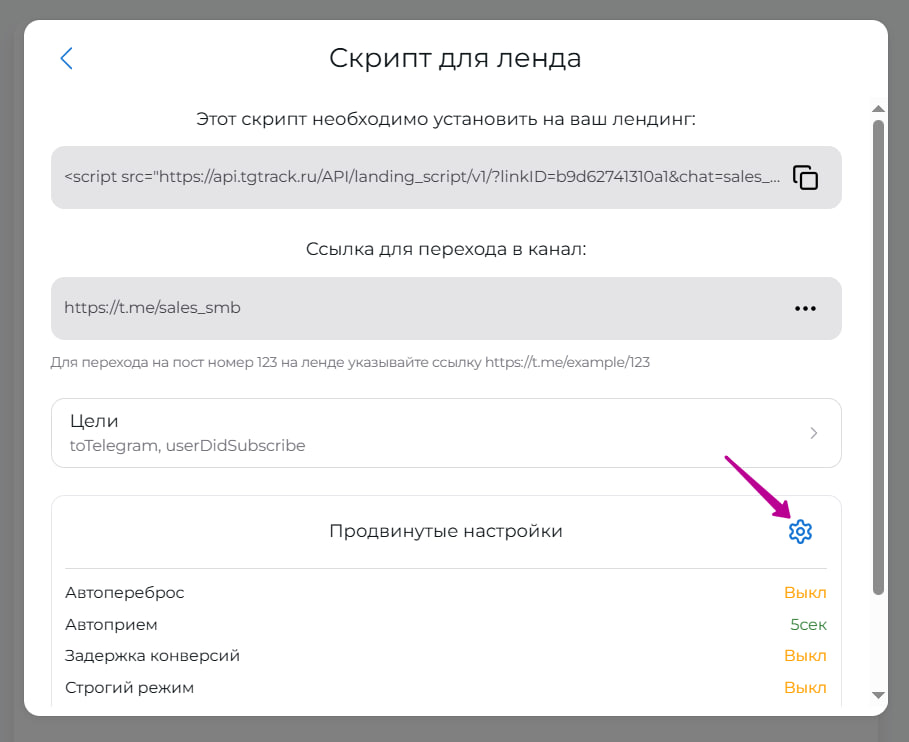Click Выкл value next to Задержка конверсий
This screenshot has width=909, height=742.
[x=805, y=656]
